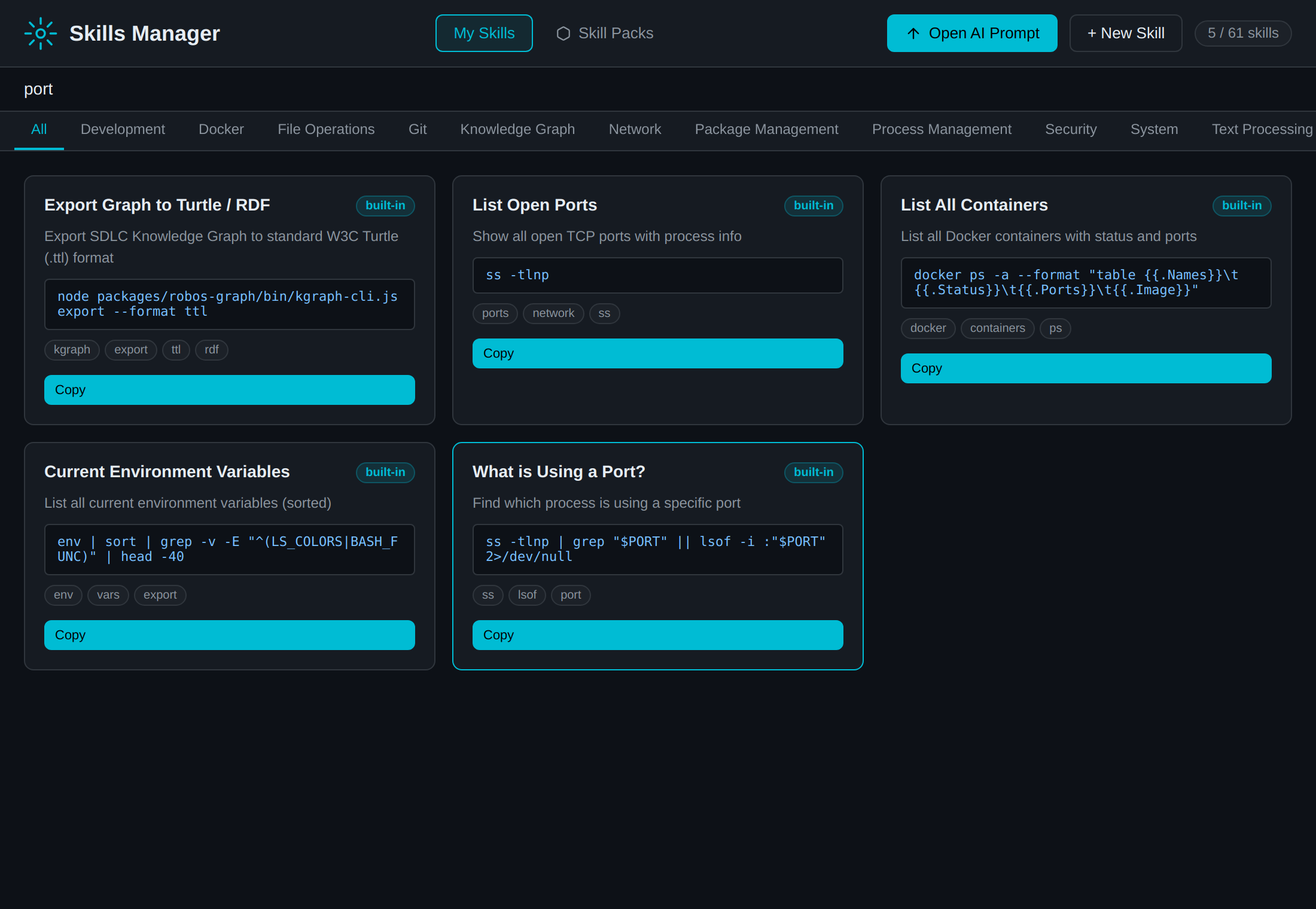
Task: Click the 5 / 61 skills counter
Action: pos(1243,33)
